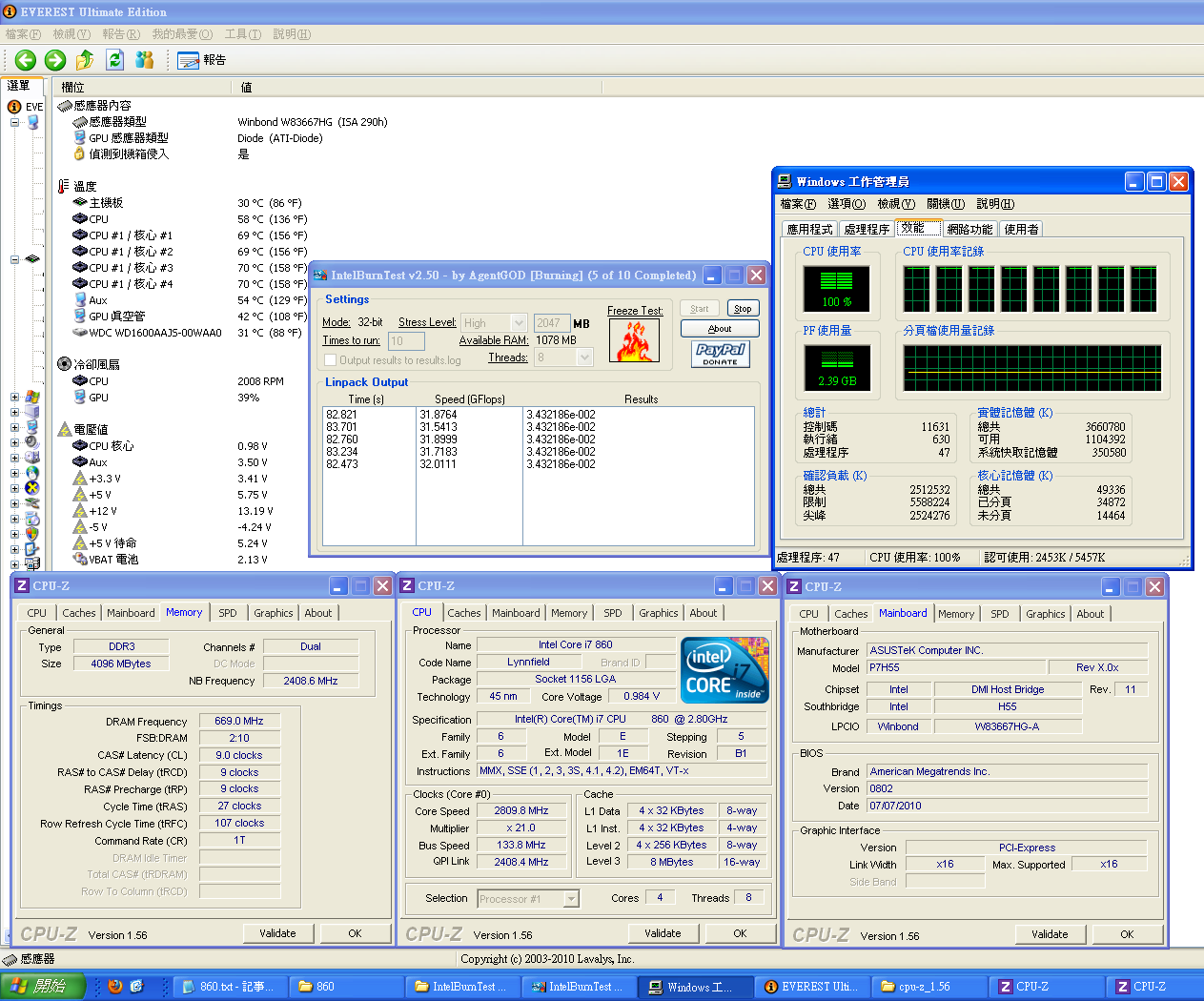Open the Windows 開始 Start menu
1204x1001 pixels.
[x=43, y=987]
